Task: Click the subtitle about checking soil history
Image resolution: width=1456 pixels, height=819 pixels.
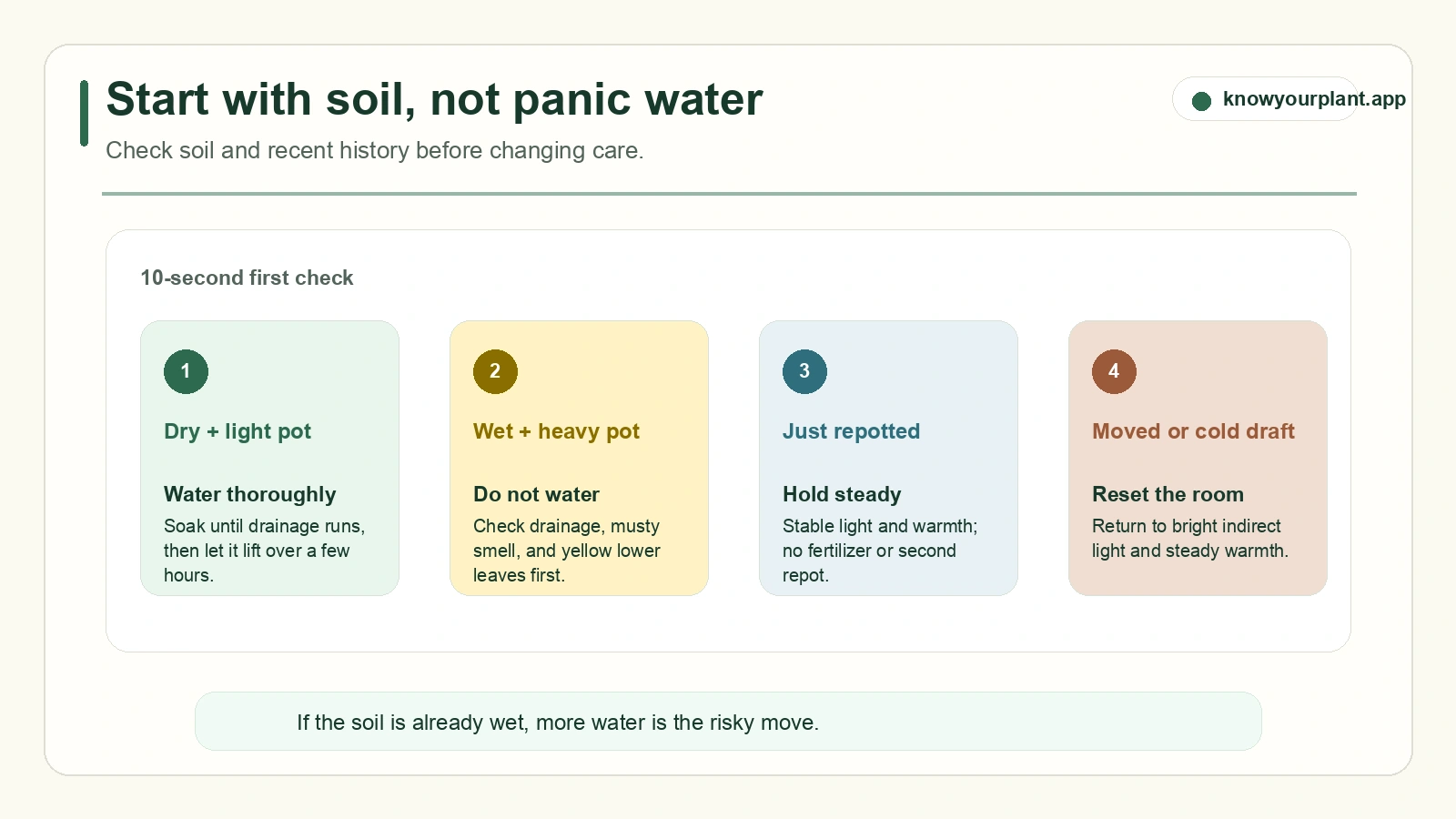Action: [375, 150]
